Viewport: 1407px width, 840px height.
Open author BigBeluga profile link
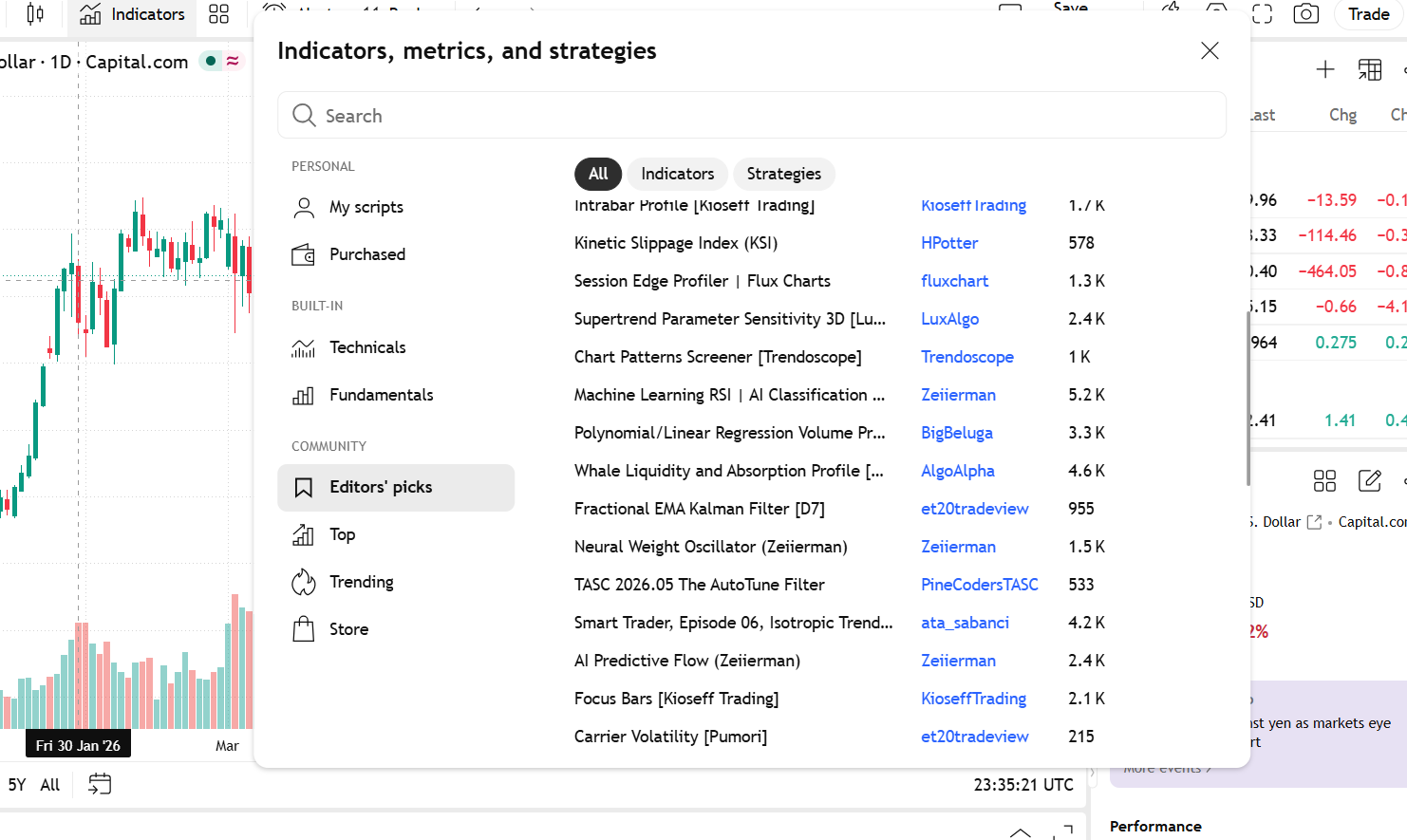pyautogui.click(x=957, y=433)
